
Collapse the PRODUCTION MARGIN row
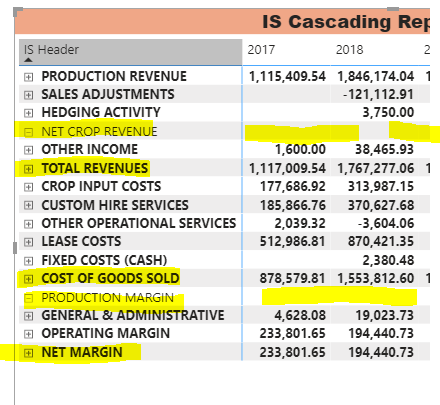click(x=28, y=298)
